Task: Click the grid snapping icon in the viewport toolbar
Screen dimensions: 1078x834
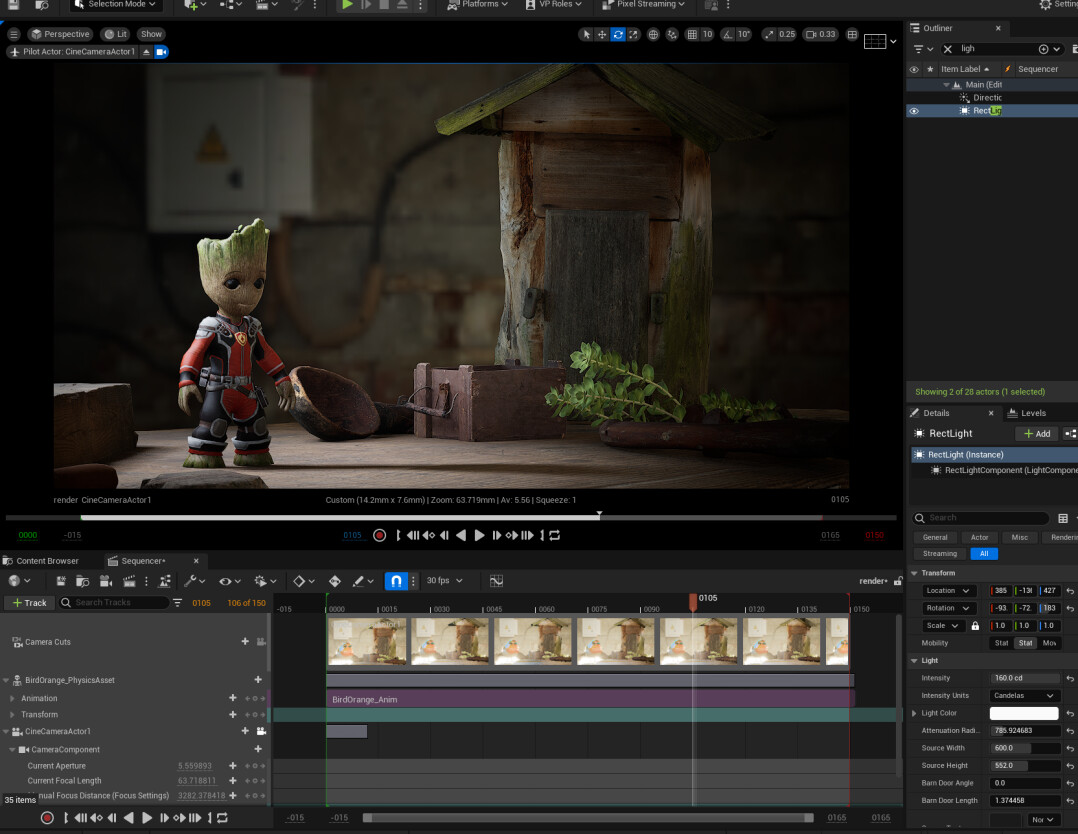Action: click(690, 34)
